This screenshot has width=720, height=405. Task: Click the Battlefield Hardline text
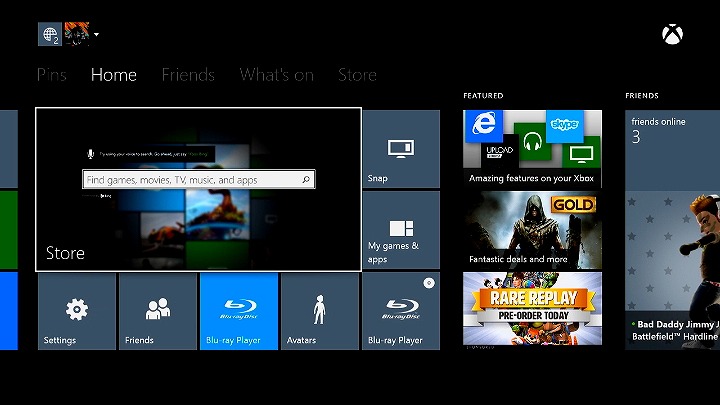pos(675,337)
